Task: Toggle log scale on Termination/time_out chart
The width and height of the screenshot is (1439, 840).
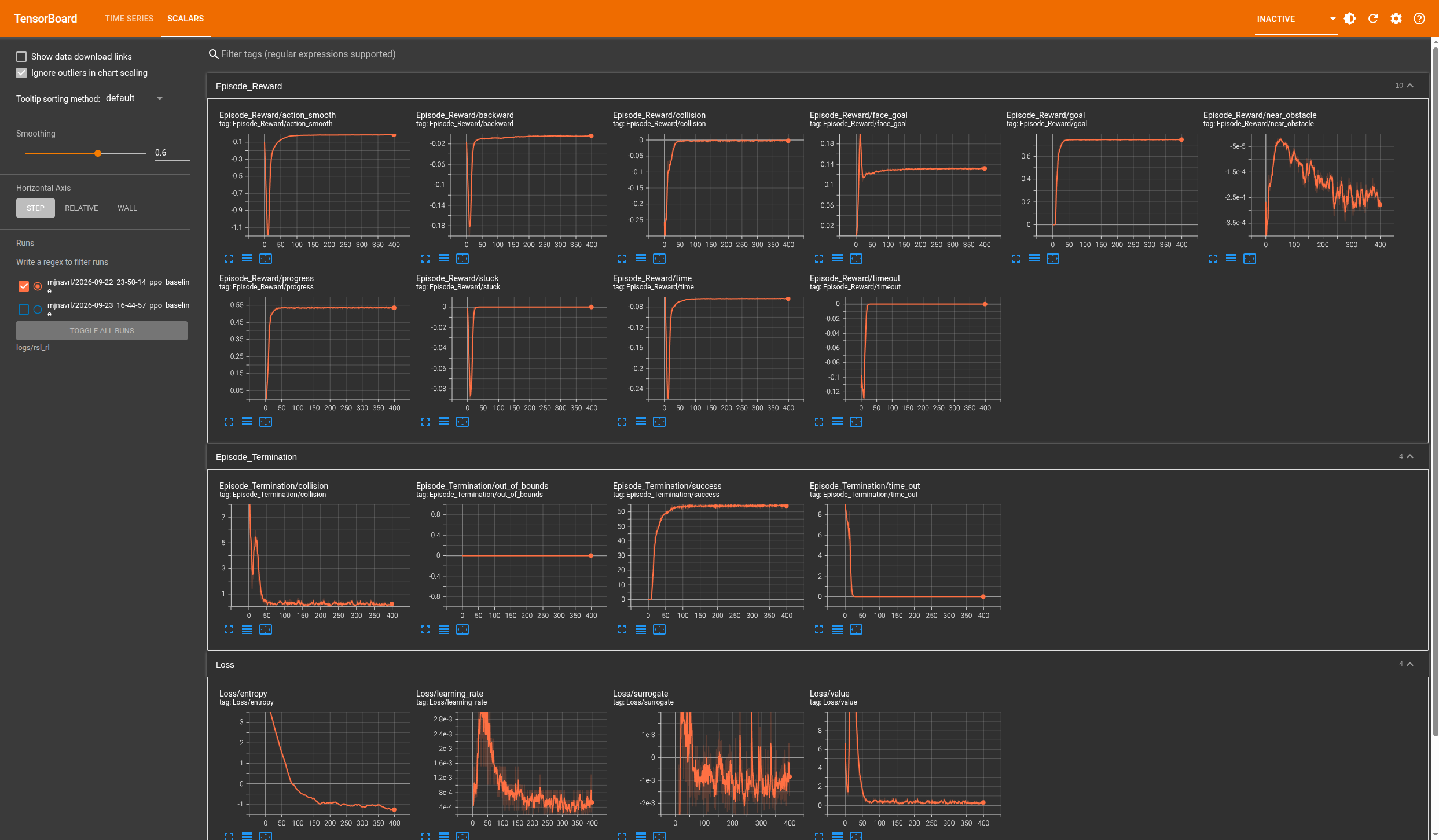Action: coord(838,629)
